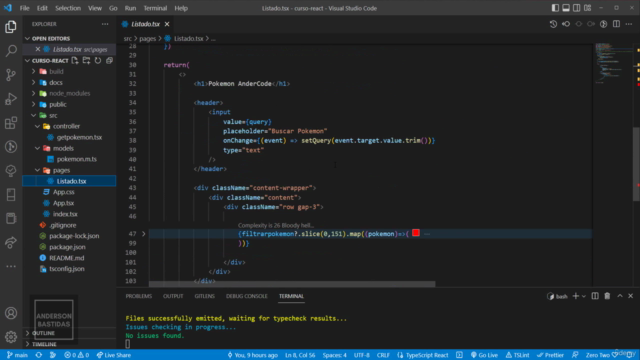Image resolution: width=640 pixels, height=360 pixels.
Task: Open the Source Control view
Action: click(11, 75)
